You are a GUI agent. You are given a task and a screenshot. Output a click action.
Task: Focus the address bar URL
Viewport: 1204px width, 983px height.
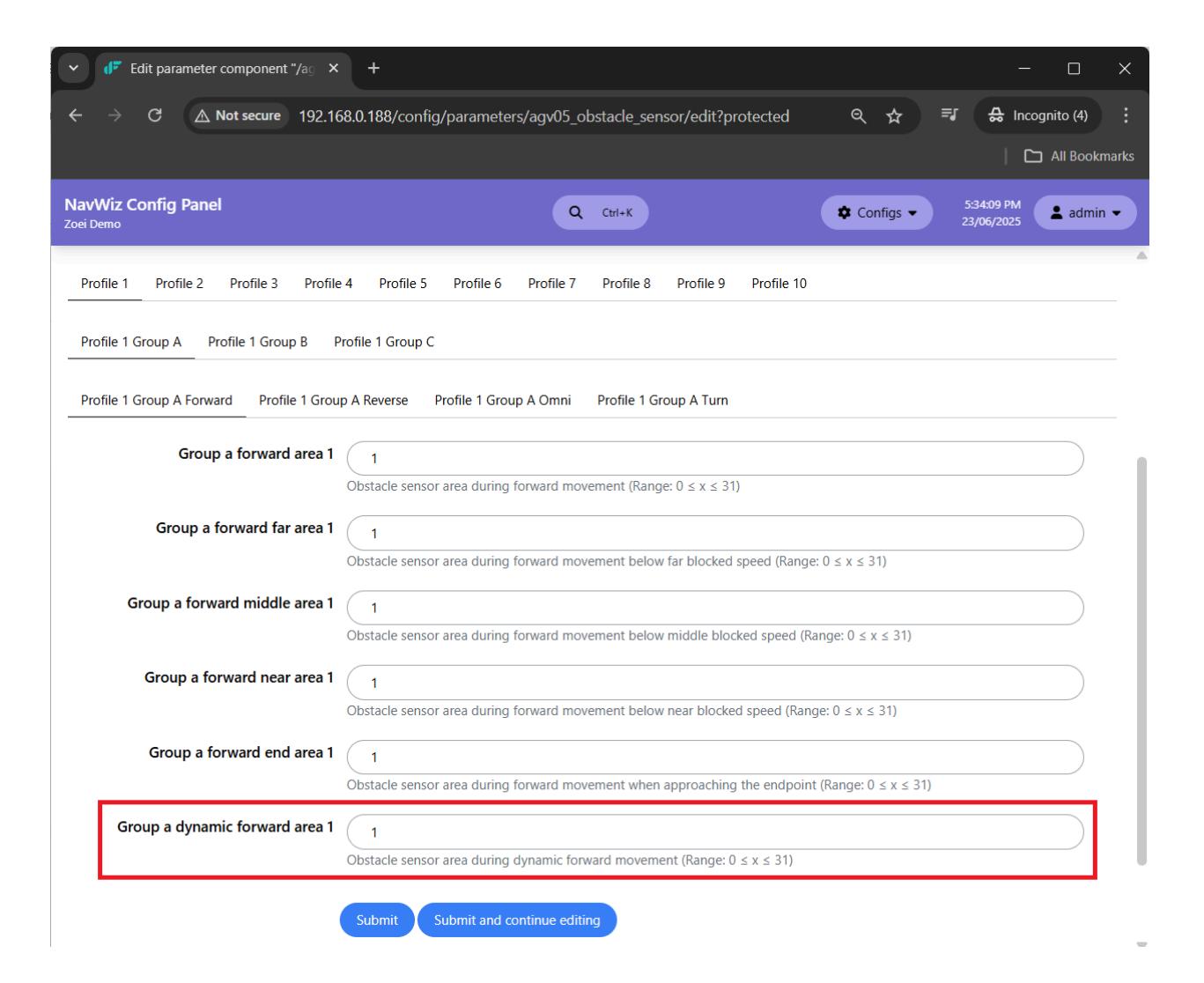[x=543, y=116]
